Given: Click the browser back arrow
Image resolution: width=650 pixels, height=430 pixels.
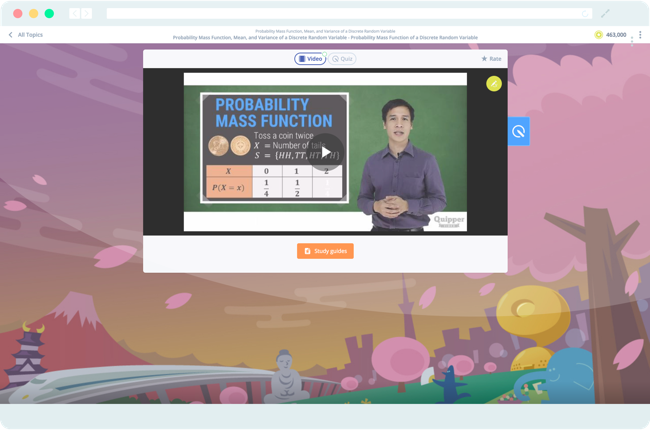Looking at the screenshot, I should click(75, 14).
